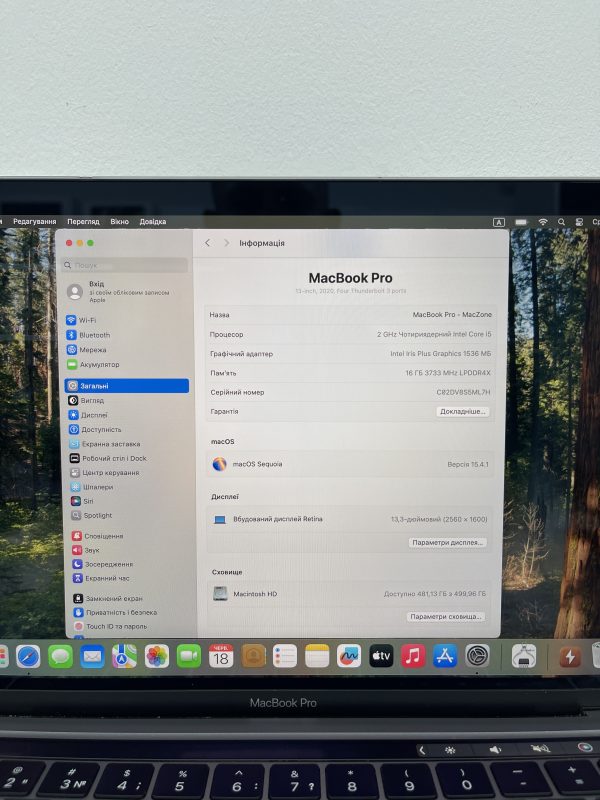
Task: Open Freeform from the Dock
Action: pyautogui.click(x=349, y=656)
